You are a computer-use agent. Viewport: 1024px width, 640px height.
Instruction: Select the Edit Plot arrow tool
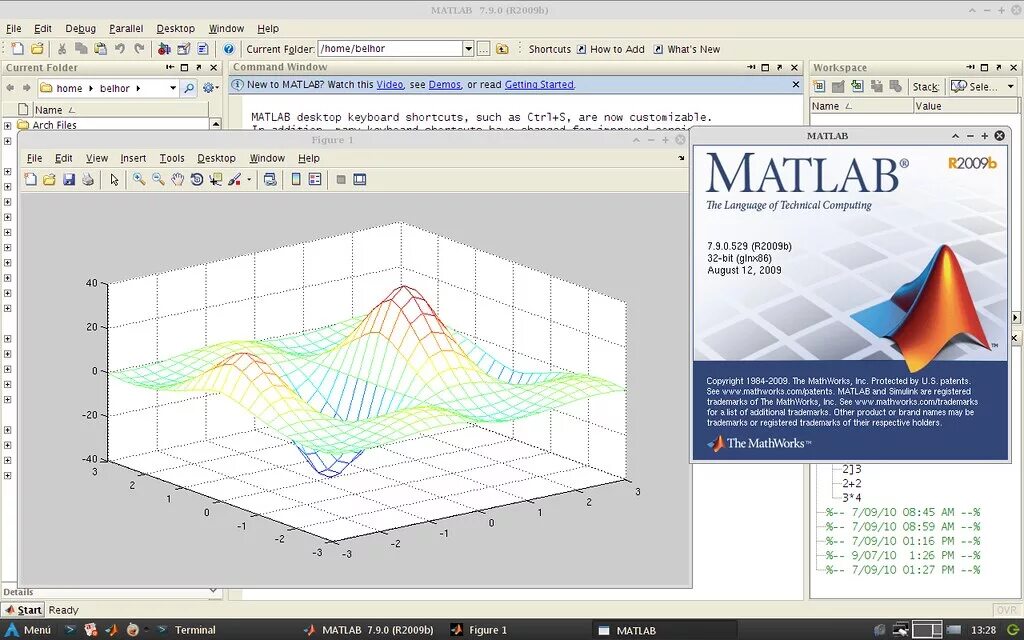(x=114, y=180)
